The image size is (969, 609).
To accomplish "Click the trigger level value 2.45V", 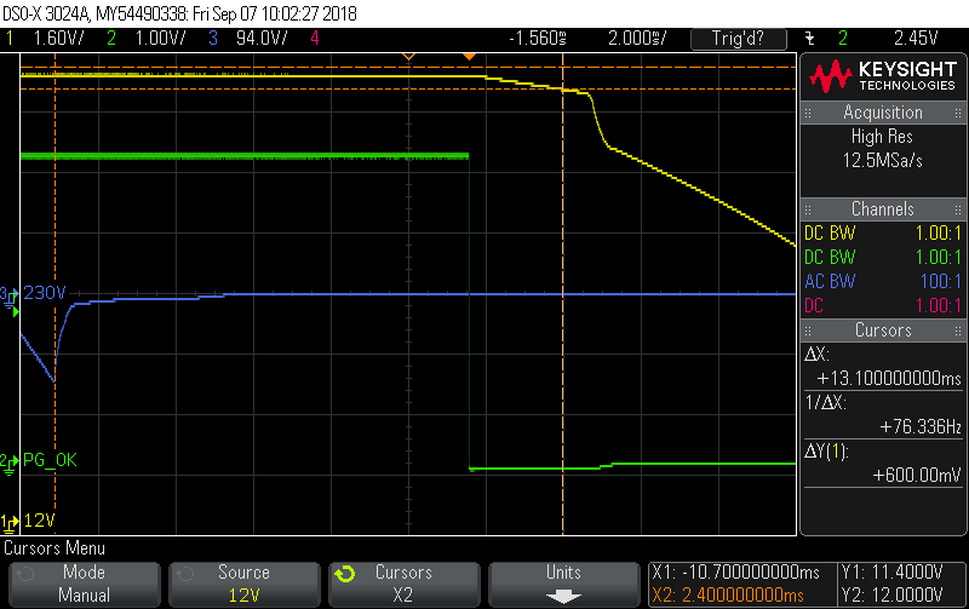I will (x=915, y=38).
